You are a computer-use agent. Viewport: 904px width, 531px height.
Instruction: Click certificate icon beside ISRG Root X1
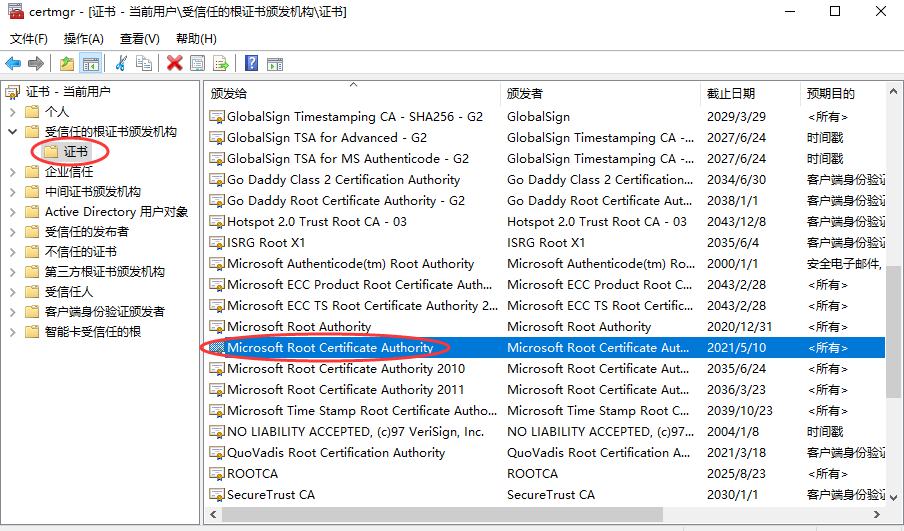tap(217, 243)
